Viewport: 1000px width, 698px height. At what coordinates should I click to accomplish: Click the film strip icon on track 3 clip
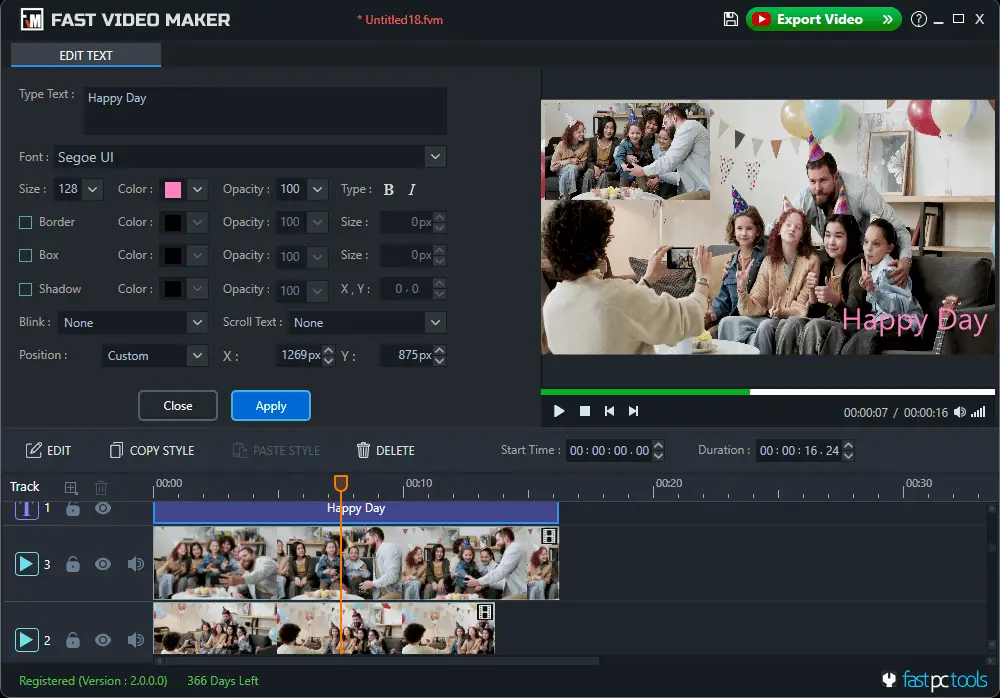[549, 536]
